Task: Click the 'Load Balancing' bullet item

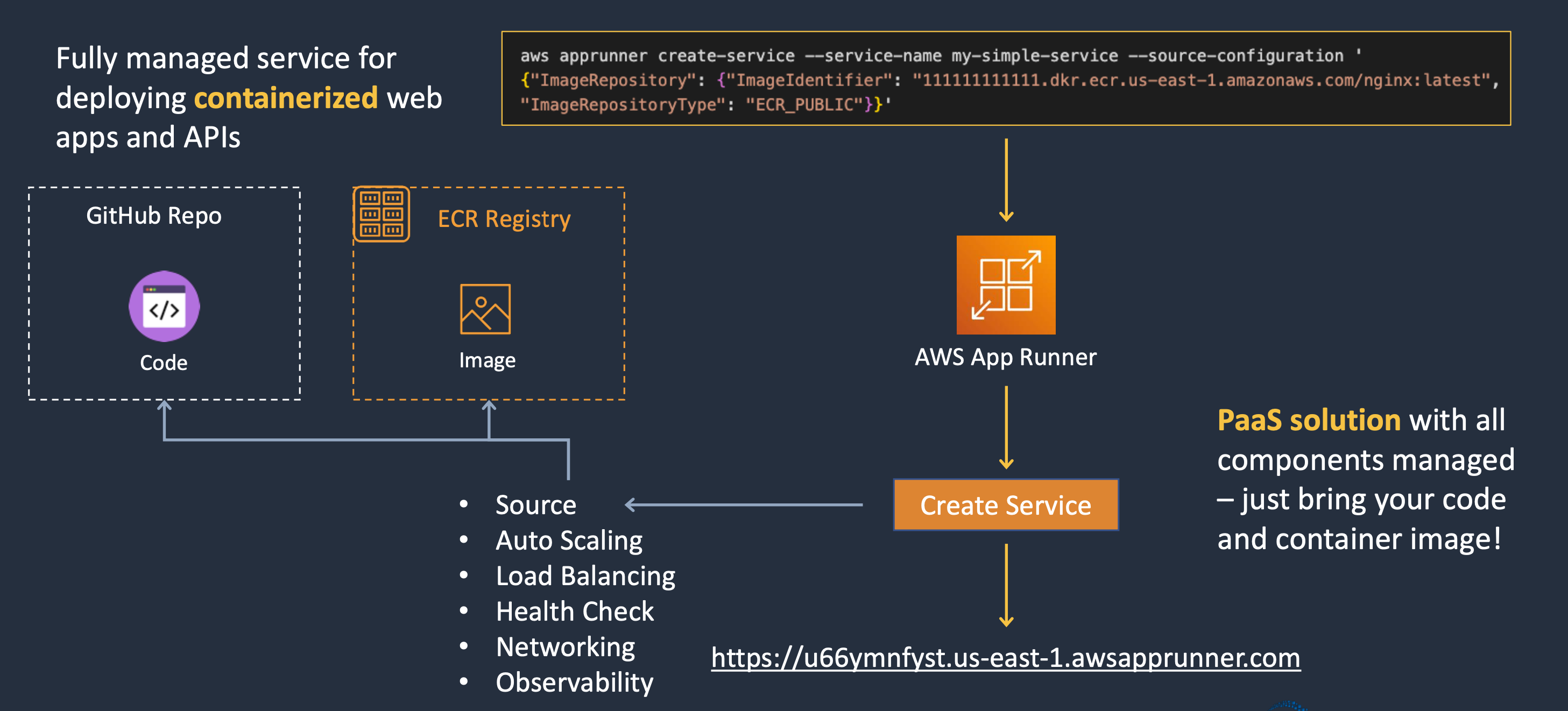Action: click(x=585, y=575)
